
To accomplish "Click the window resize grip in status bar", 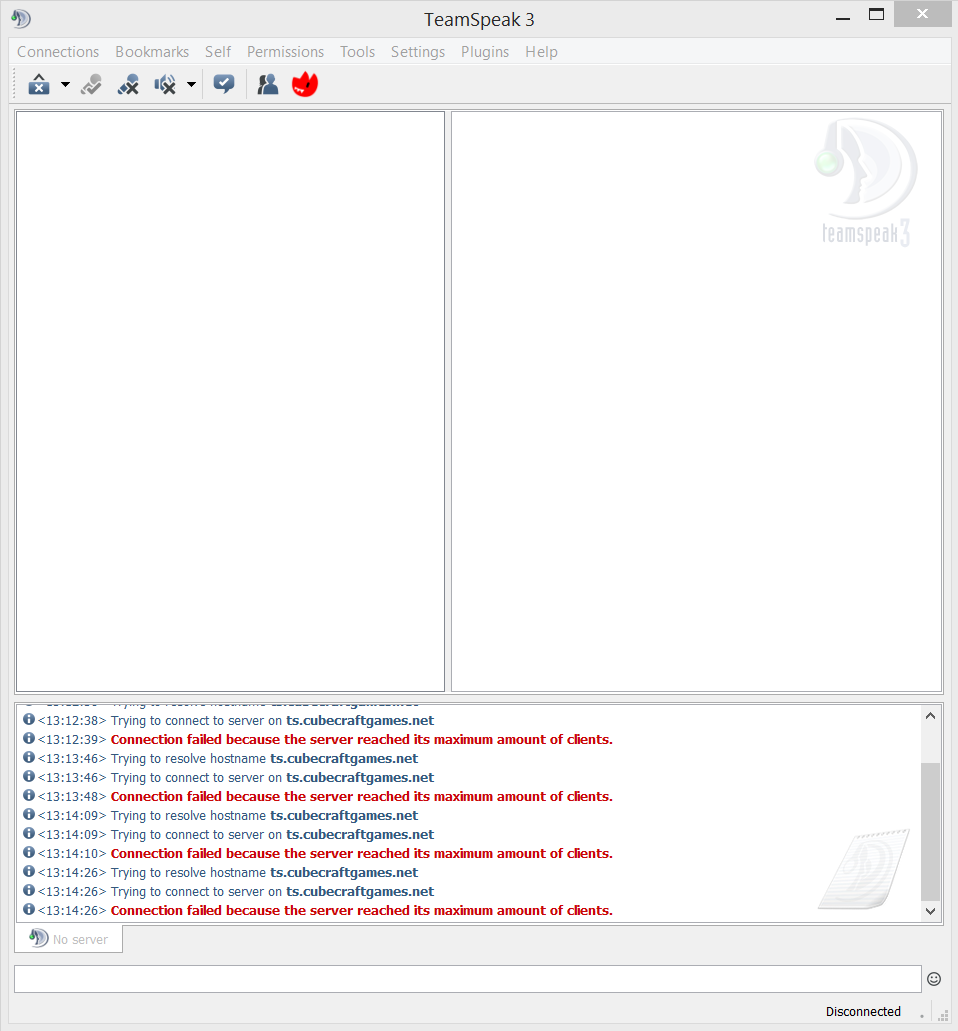I will [x=943, y=1016].
